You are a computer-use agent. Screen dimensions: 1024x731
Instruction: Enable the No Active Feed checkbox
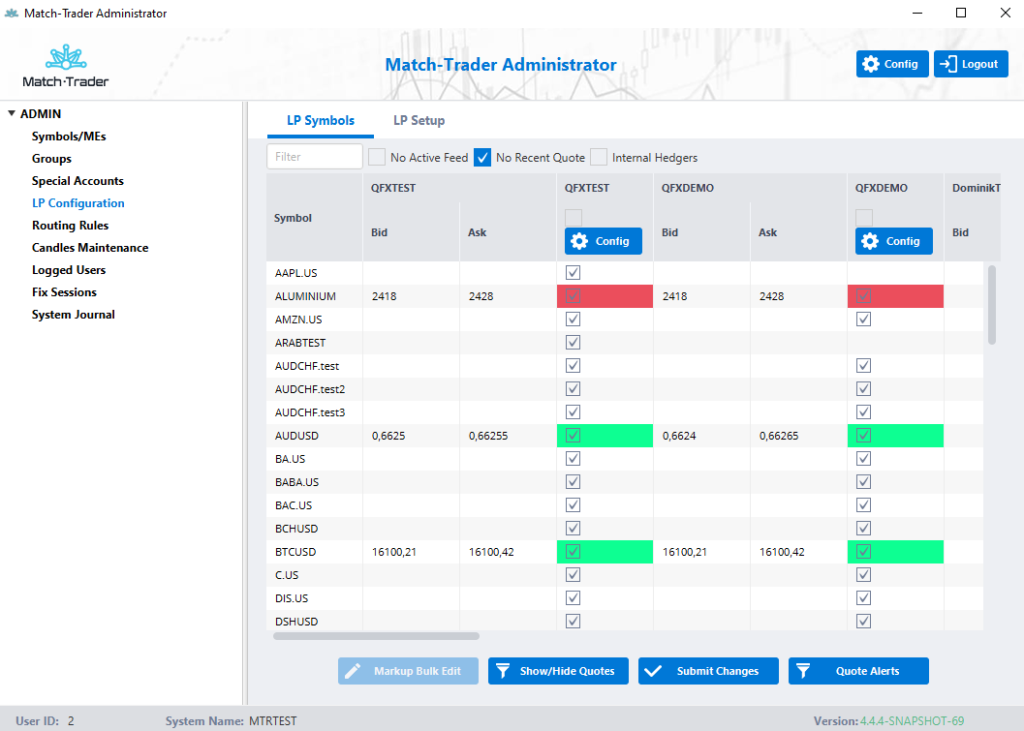coord(377,157)
